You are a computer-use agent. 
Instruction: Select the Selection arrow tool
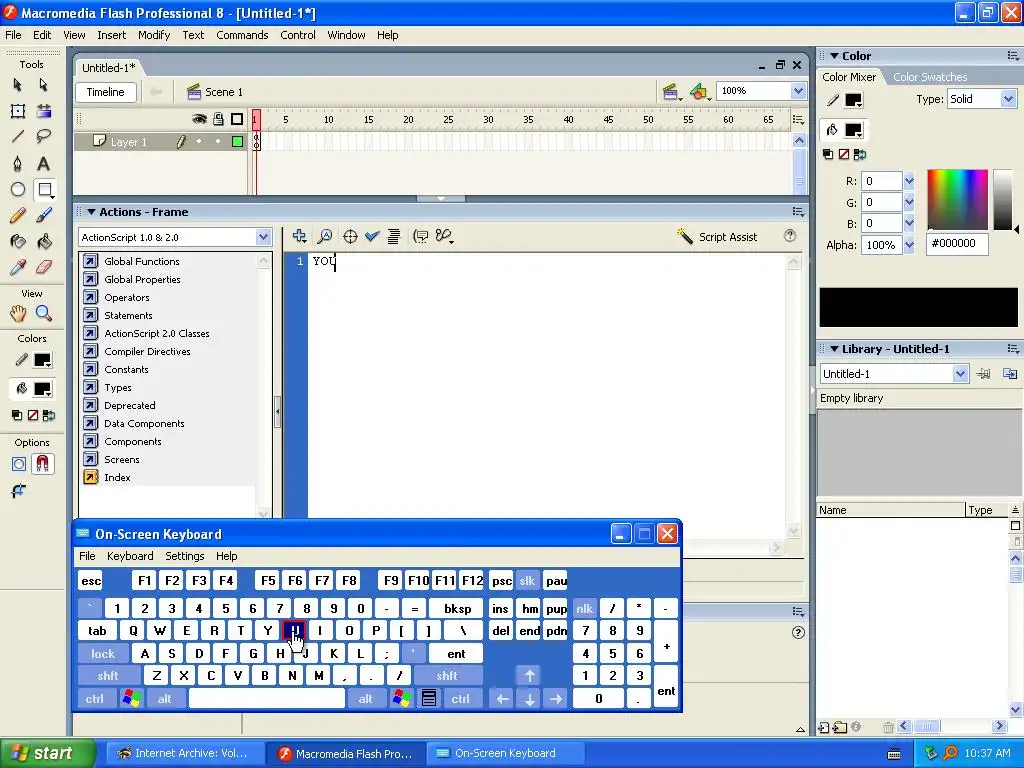pos(18,85)
